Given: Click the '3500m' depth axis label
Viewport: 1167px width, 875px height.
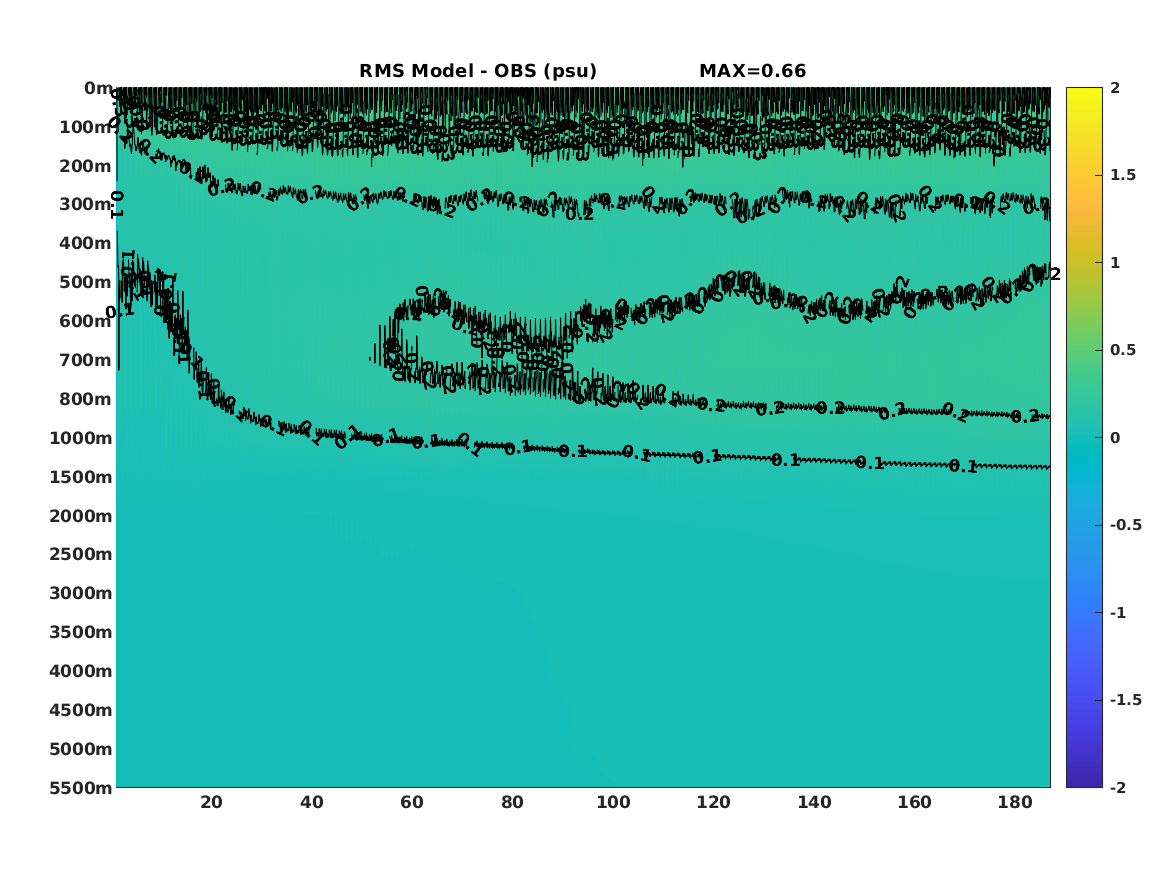Looking at the screenshot, I should (81, 632).
